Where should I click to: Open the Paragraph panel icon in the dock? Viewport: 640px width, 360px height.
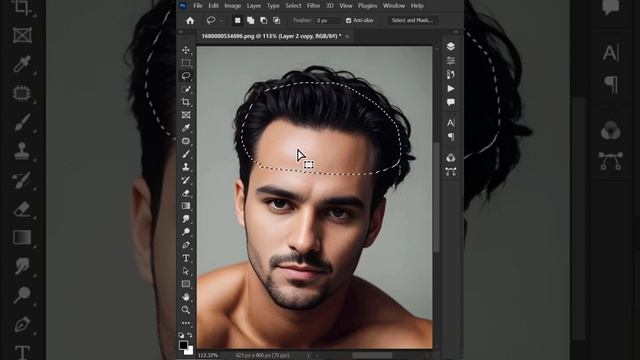pyautogui.click(x=451, y=137)
